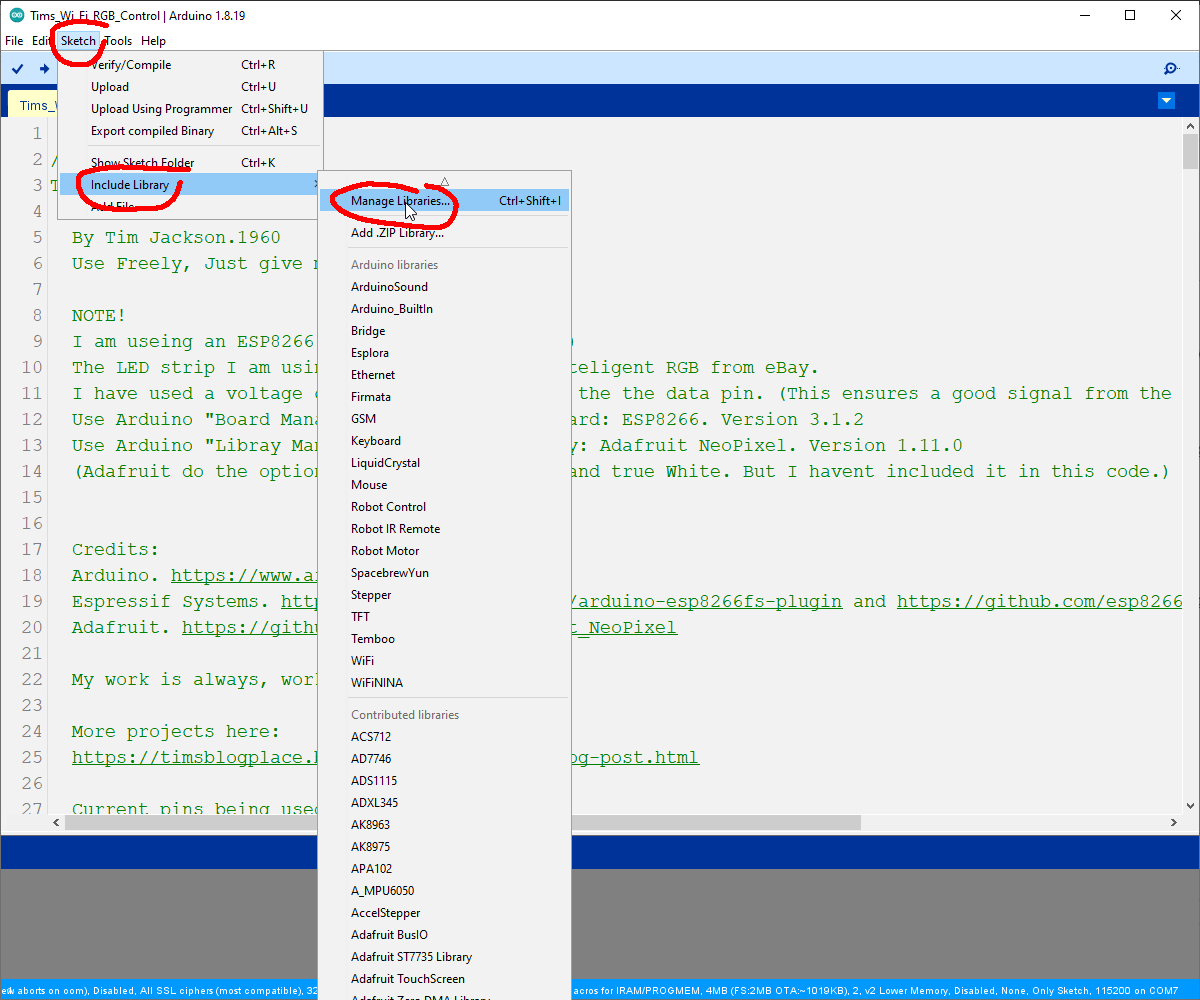This screenshot has width=1200, height=1000.
Task: Include the Robot Motor library
Action: (444, 551)
